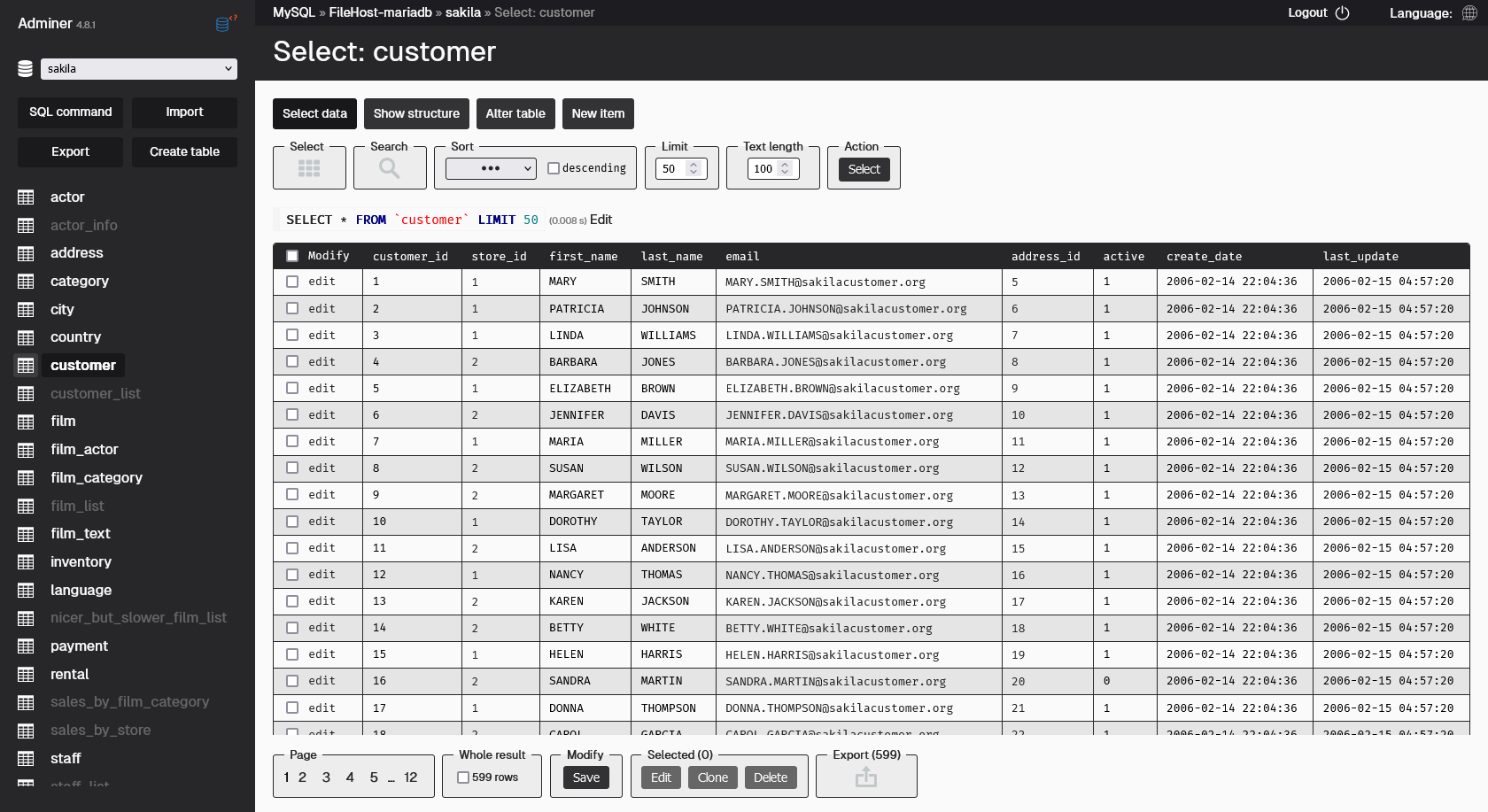1488x812 pixels.
Task: Click the table icon beside actor
Action: click(x=27, y=197)
